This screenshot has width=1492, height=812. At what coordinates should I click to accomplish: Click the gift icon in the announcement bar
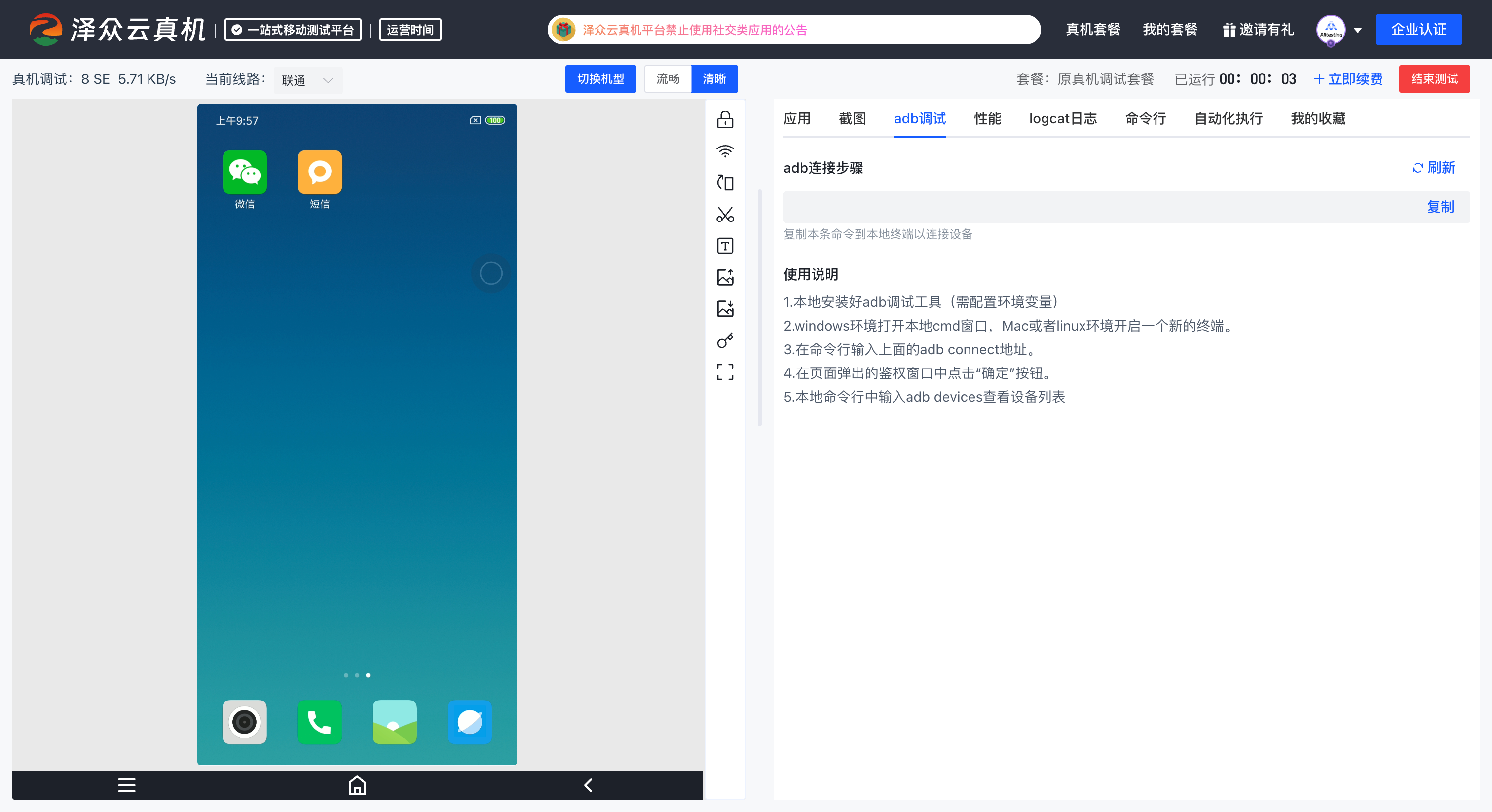tap(563, 30)
